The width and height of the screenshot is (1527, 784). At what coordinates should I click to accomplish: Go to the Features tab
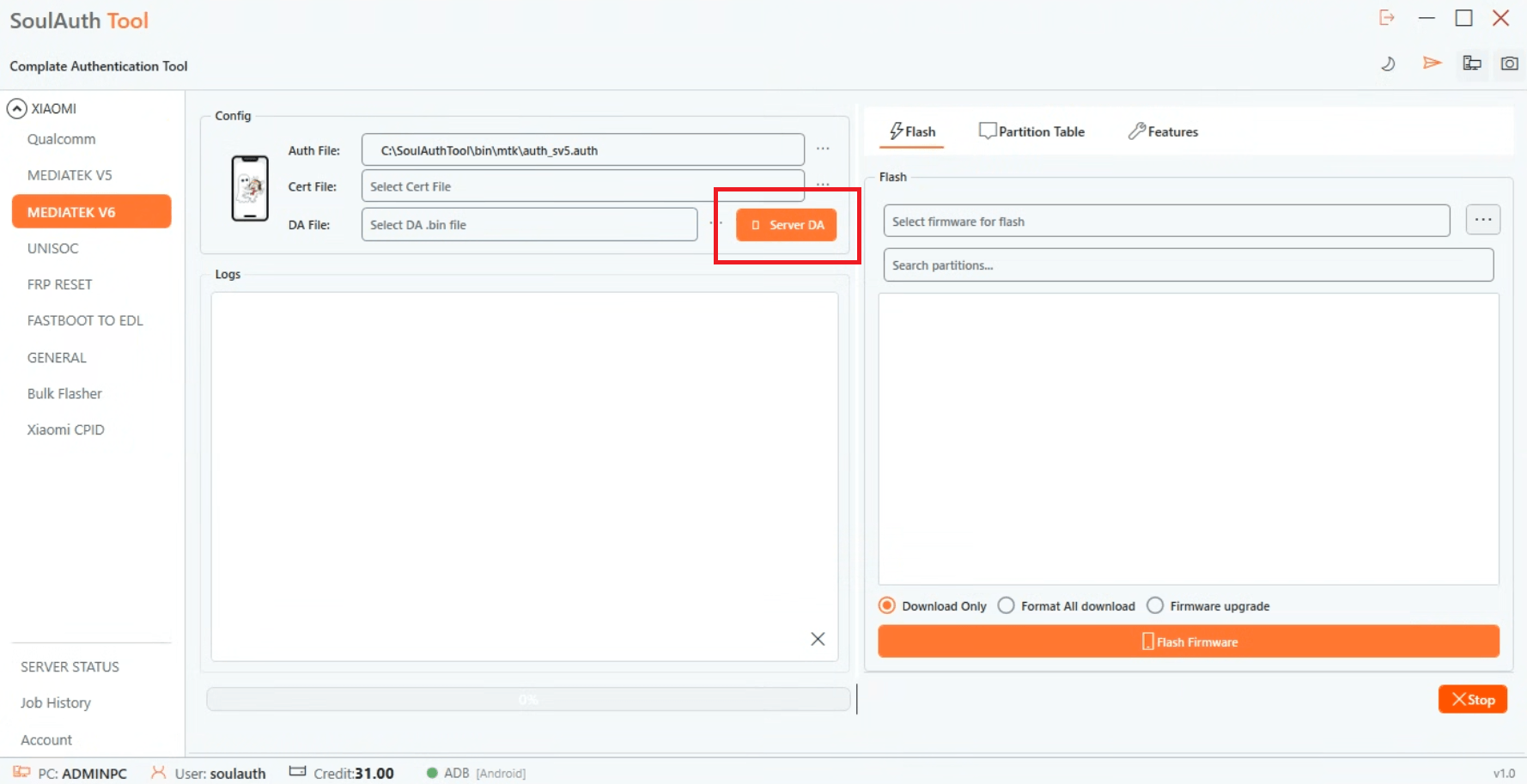point(1163,131)
